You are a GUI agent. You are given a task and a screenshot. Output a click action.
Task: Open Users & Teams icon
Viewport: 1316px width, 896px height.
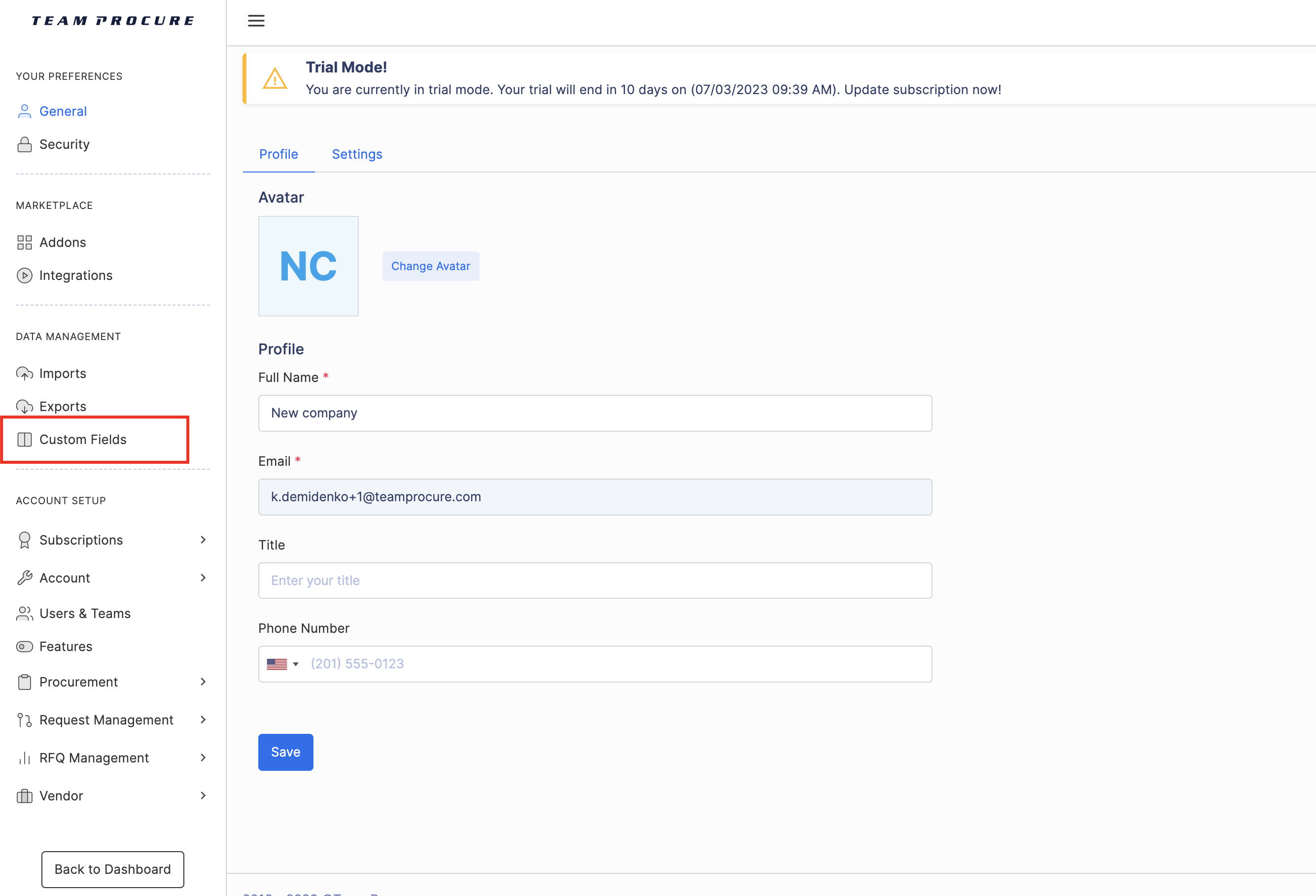[24, 614]
